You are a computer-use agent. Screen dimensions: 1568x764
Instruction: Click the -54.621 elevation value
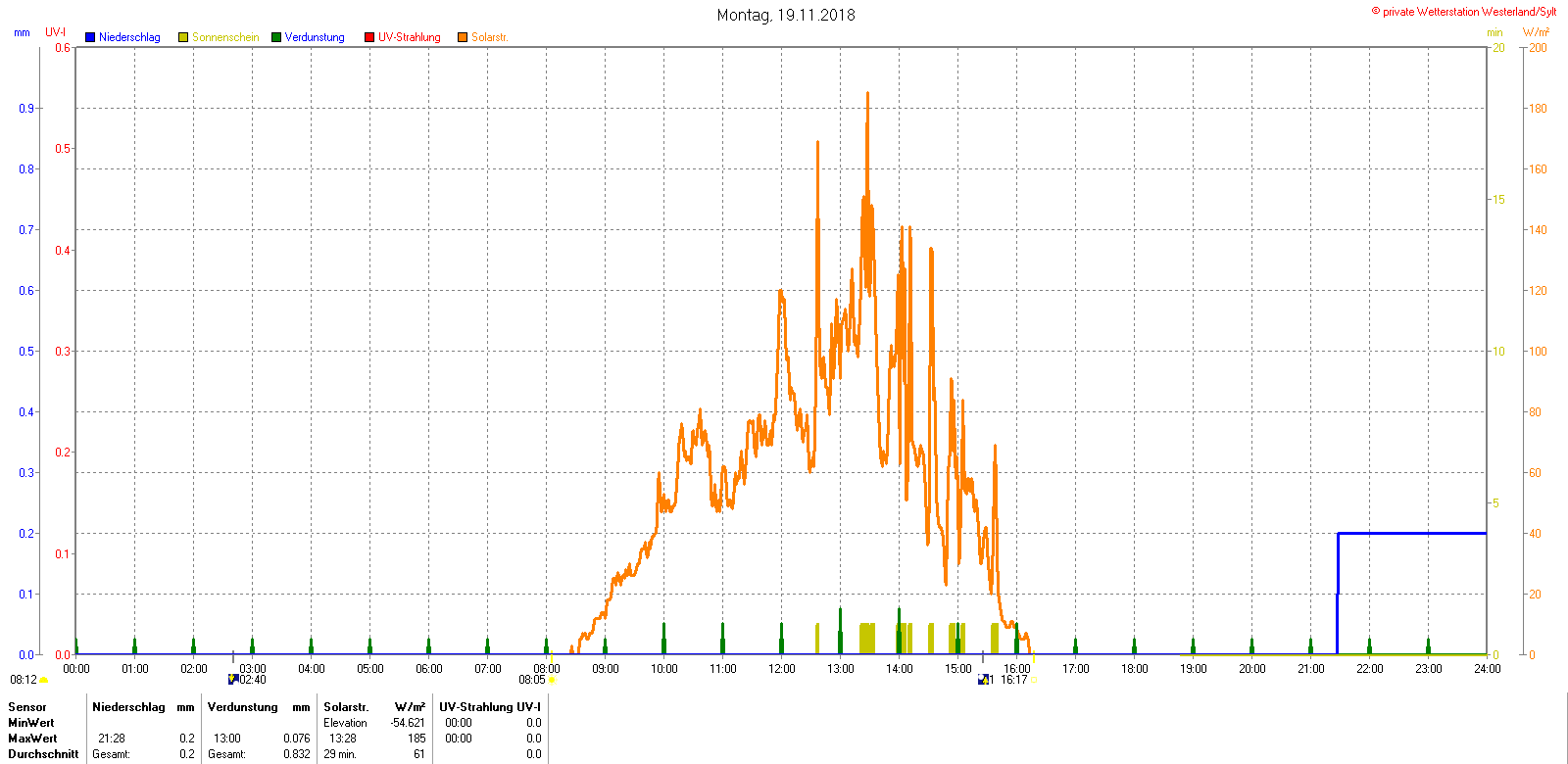click(x=408, y=723)
